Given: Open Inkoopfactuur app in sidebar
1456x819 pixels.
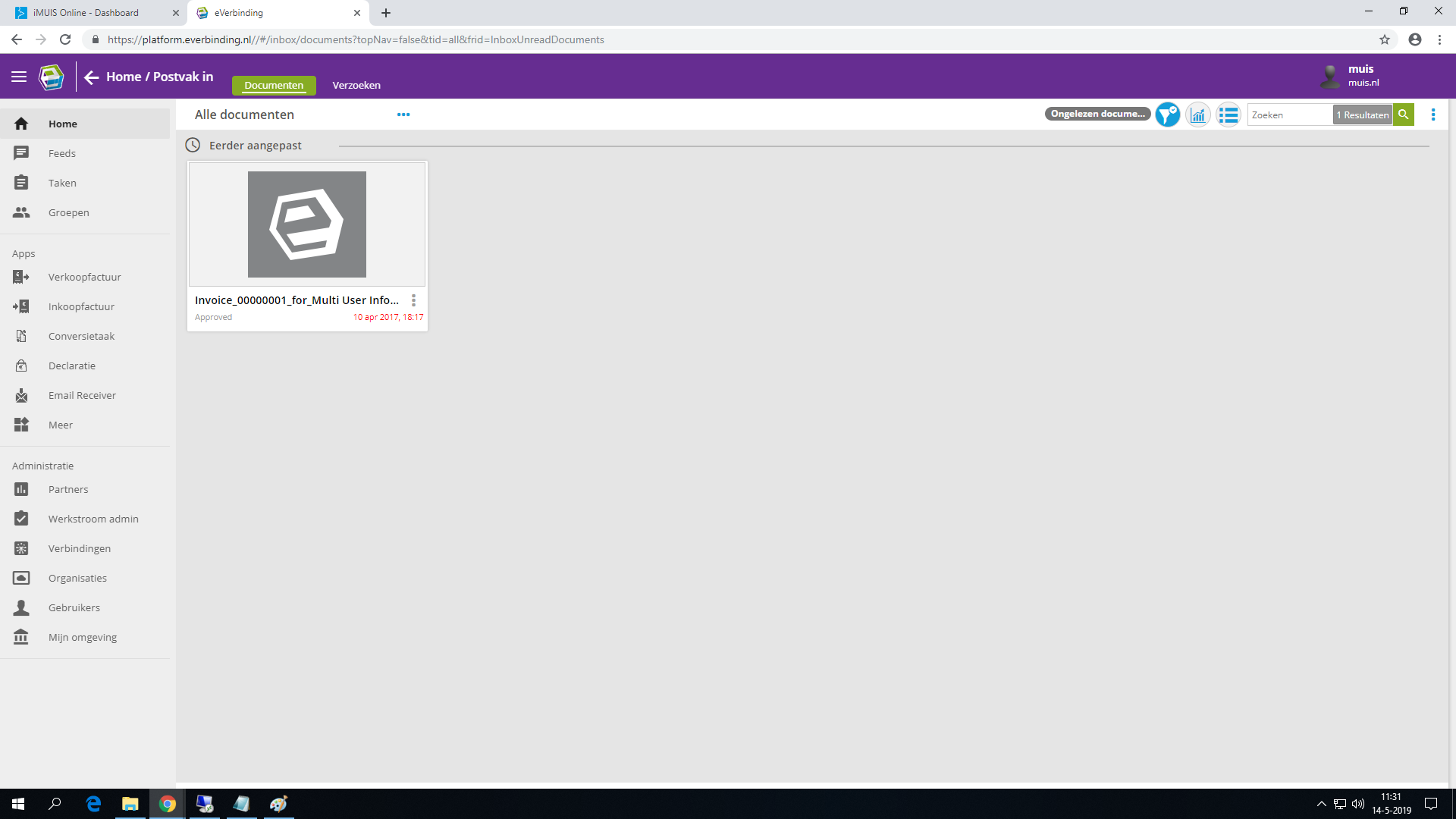Looking at the screenshot, I should (x=81, y=306).
